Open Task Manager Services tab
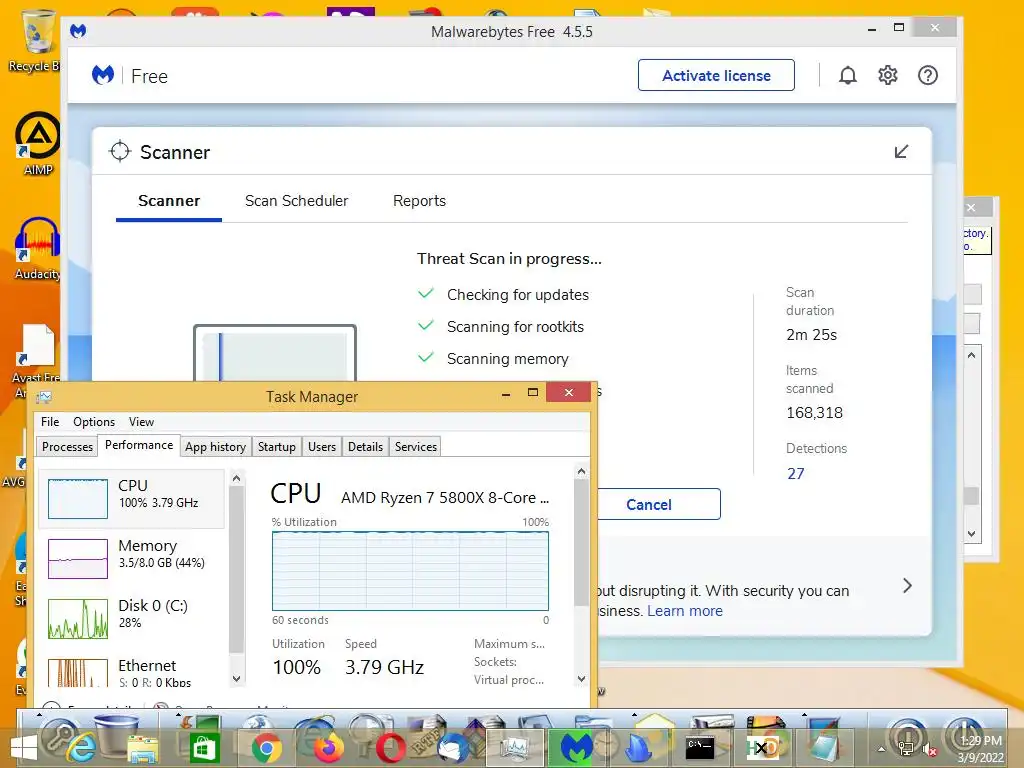The image size is (1024, 768). 416,447
